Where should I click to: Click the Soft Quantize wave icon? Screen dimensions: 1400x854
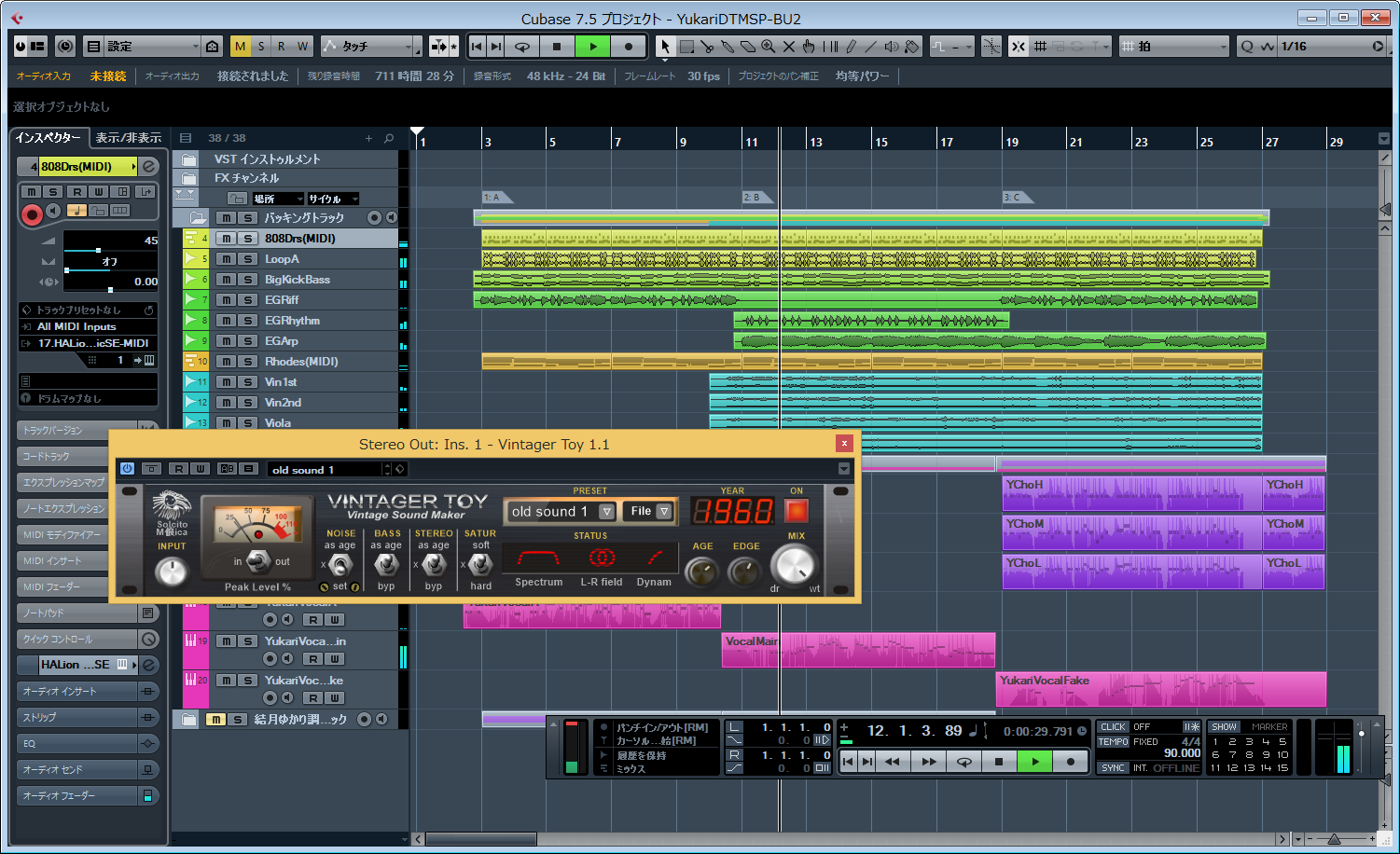point(1267,46)
